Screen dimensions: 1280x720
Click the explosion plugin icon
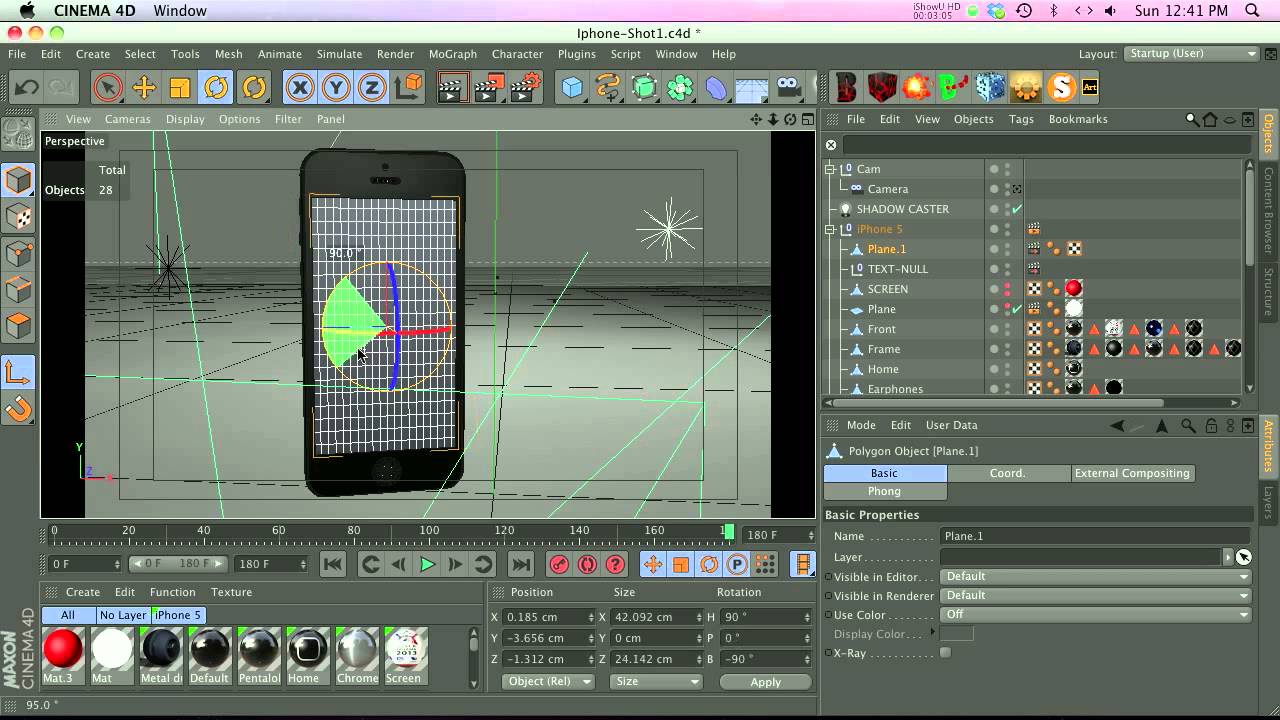(917, 88)
